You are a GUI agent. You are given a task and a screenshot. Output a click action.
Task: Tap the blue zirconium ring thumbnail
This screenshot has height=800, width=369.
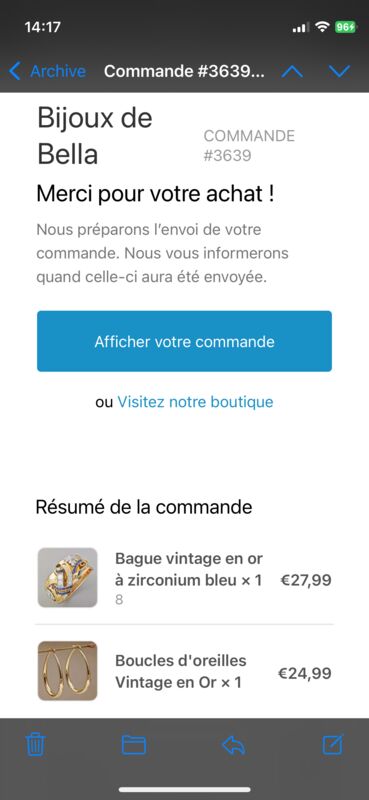pos(67,578)
